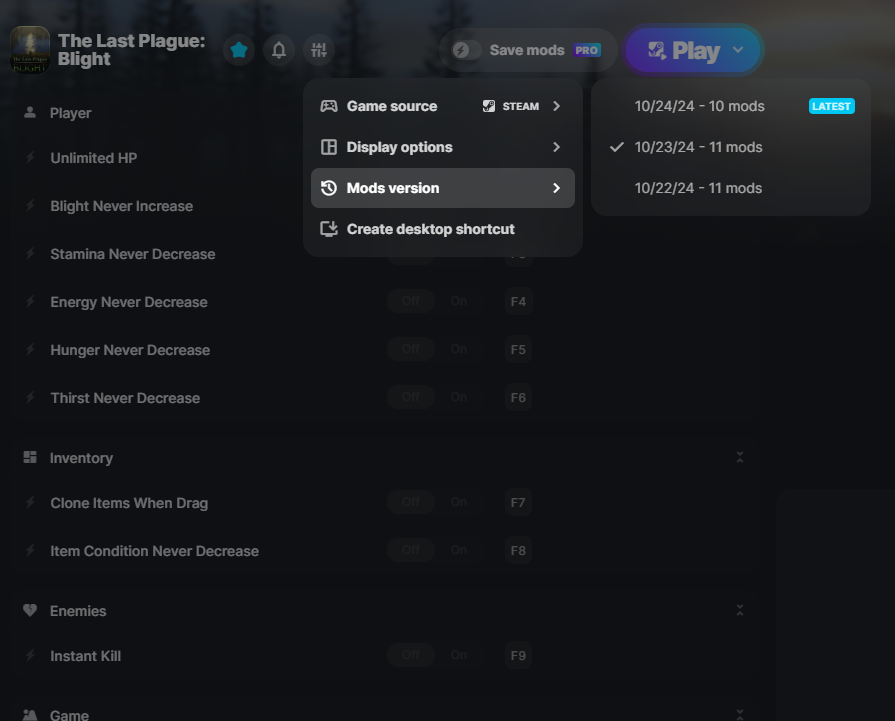Click the Player category person icon
The width and height of the screenshot is (895, 721).
coord(30,112)
